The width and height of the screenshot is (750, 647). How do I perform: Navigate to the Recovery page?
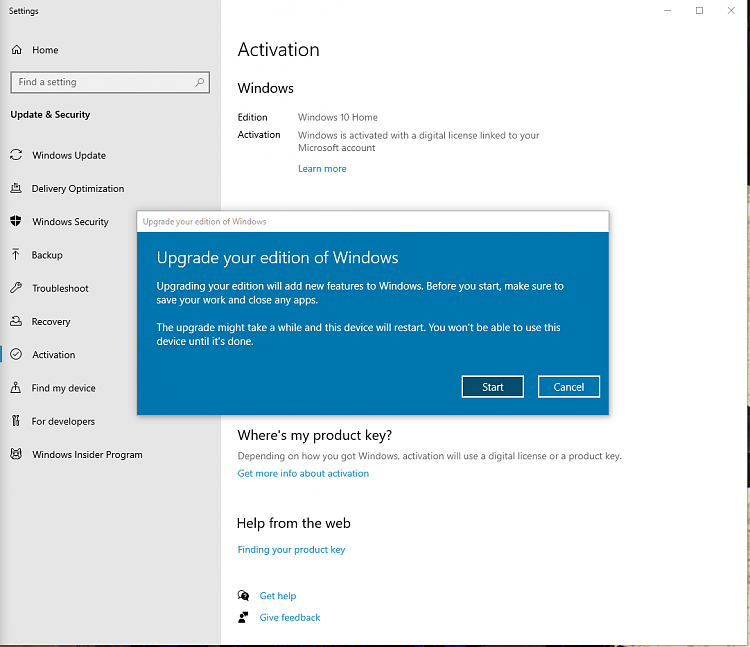tap(51, 321)
